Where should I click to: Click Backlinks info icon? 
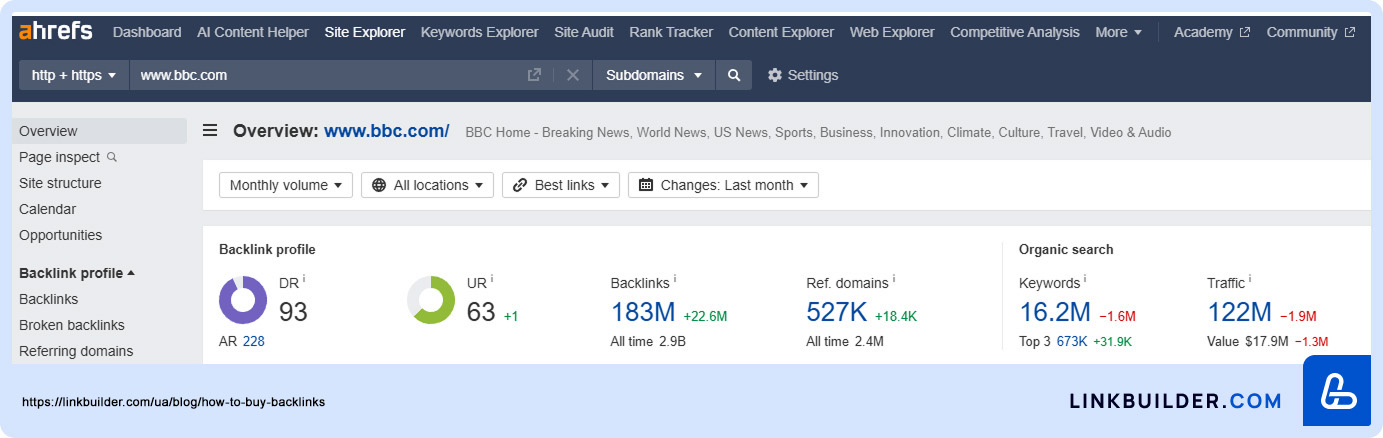(x=675, y=280)
